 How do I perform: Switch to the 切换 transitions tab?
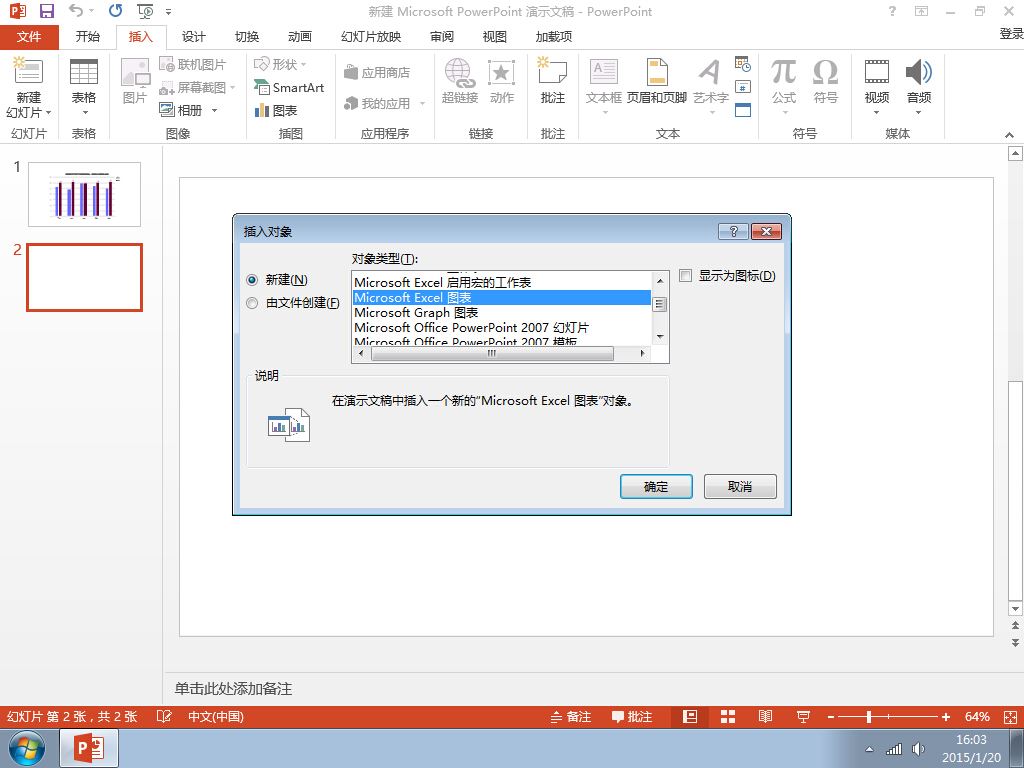coord(247,37)
